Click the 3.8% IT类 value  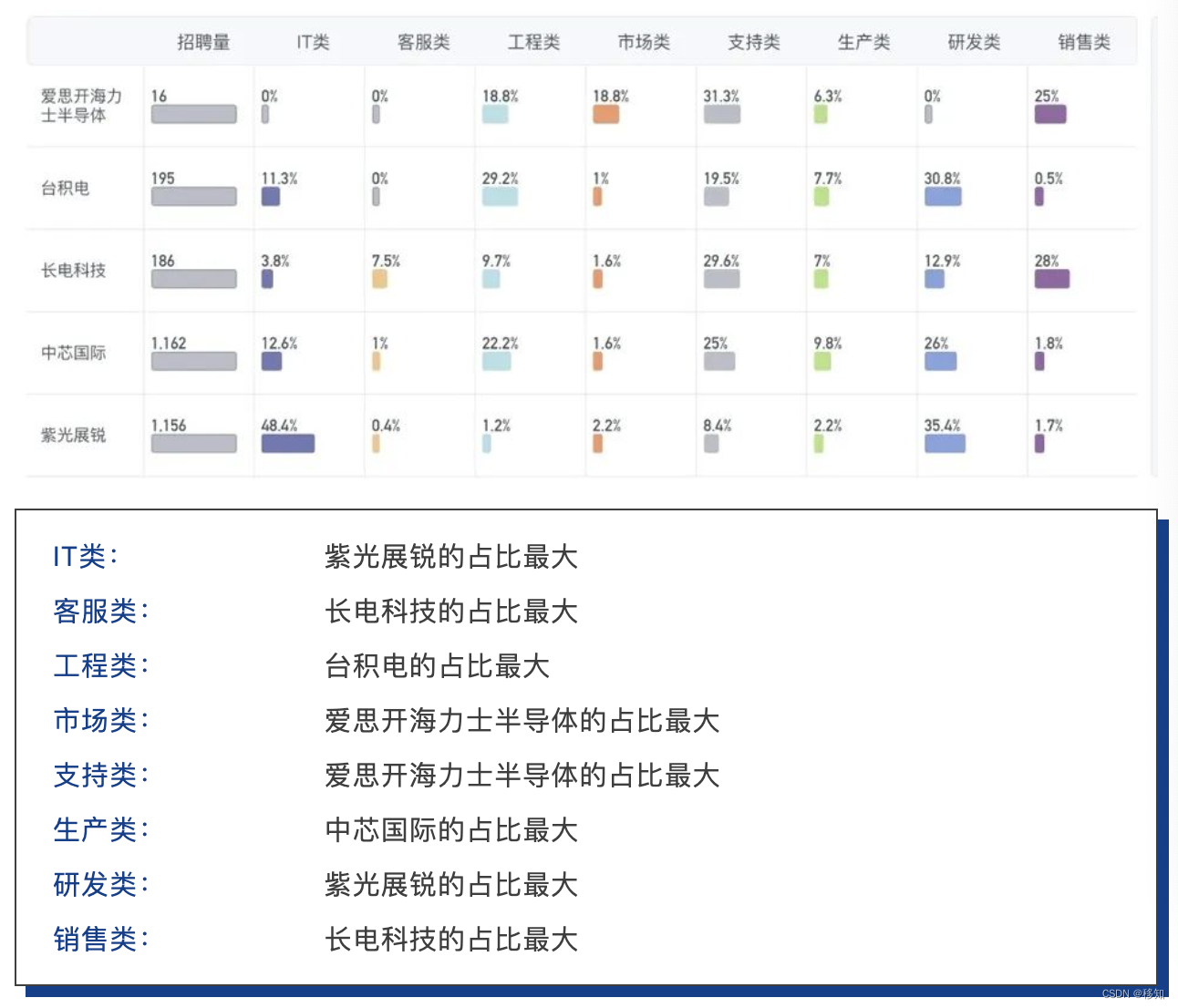[275, 261]
